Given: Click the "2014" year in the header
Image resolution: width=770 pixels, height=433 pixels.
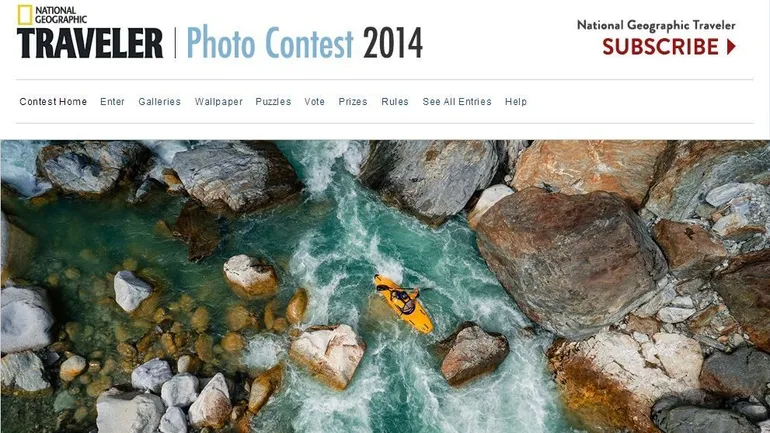Looking at the screenshot, I should point(392,43).
